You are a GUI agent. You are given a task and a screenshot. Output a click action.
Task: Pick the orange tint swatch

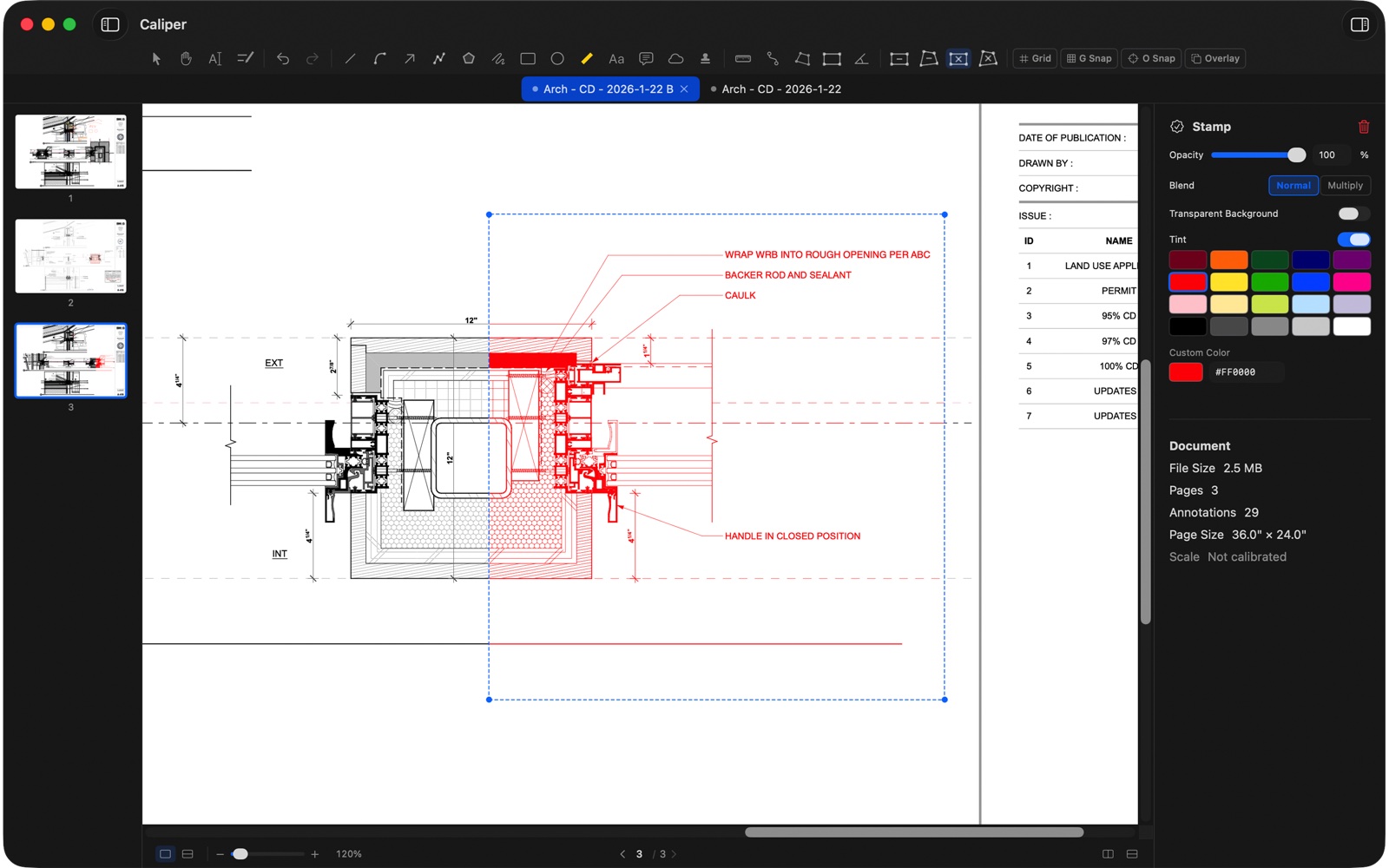(x=1228, y=260)
